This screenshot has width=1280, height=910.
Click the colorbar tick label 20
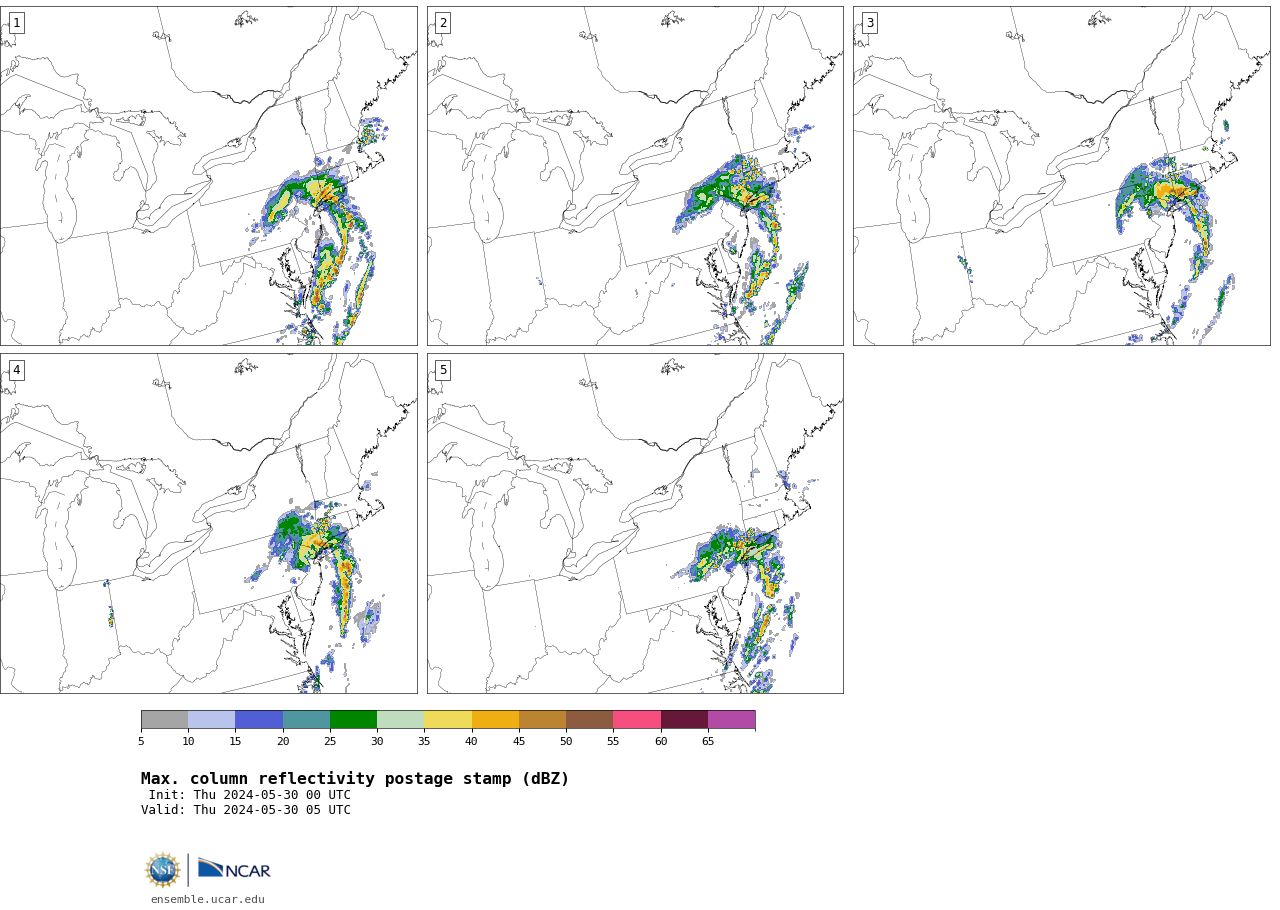283,742
